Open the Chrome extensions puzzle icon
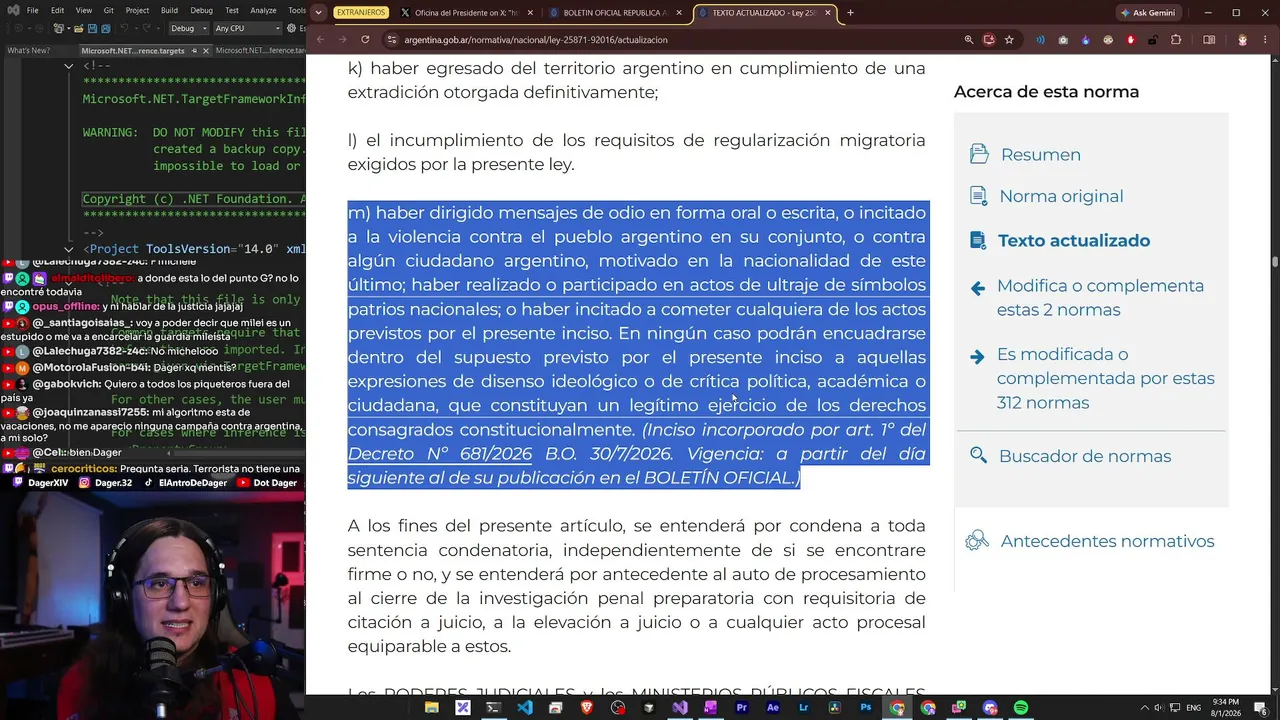Screen dimensions: 1280x720 tap(1176, 40)
